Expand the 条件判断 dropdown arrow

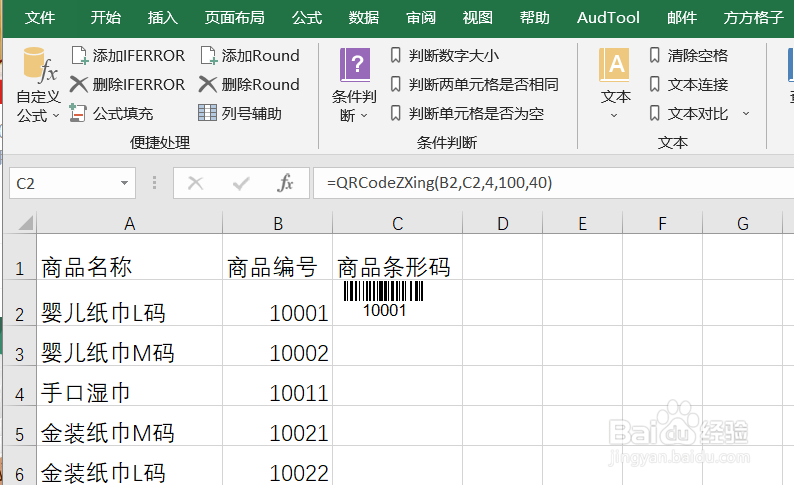364,116
